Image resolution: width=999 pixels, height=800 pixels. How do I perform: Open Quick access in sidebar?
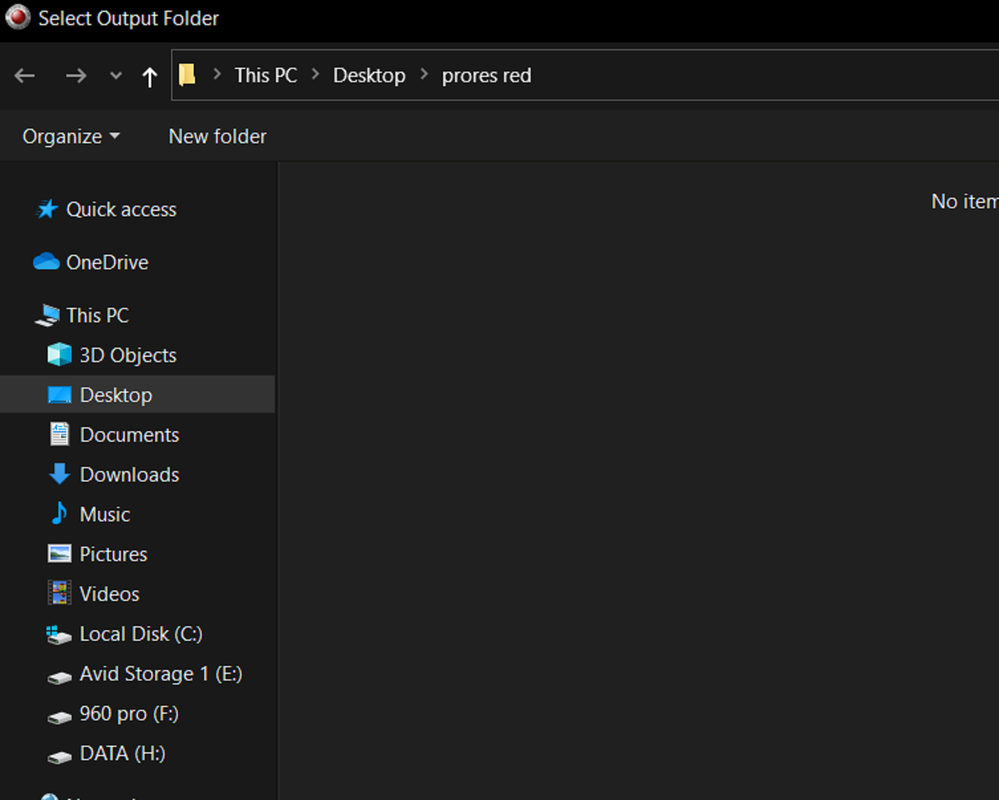[121, 210]
